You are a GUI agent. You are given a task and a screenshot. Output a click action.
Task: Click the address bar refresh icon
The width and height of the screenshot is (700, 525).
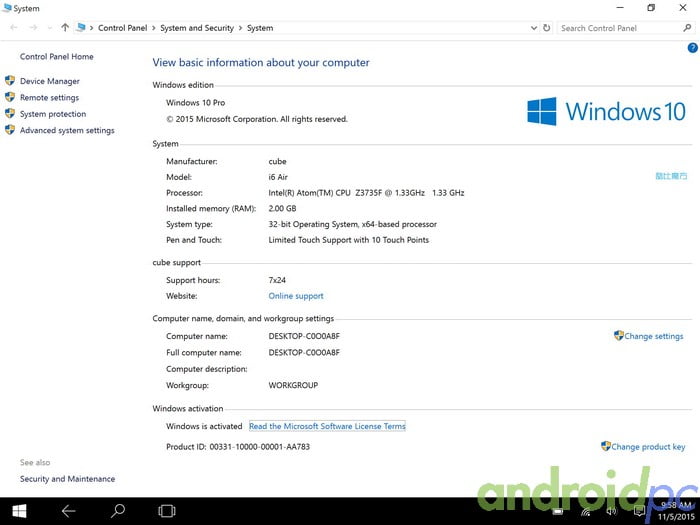(546, 28)
